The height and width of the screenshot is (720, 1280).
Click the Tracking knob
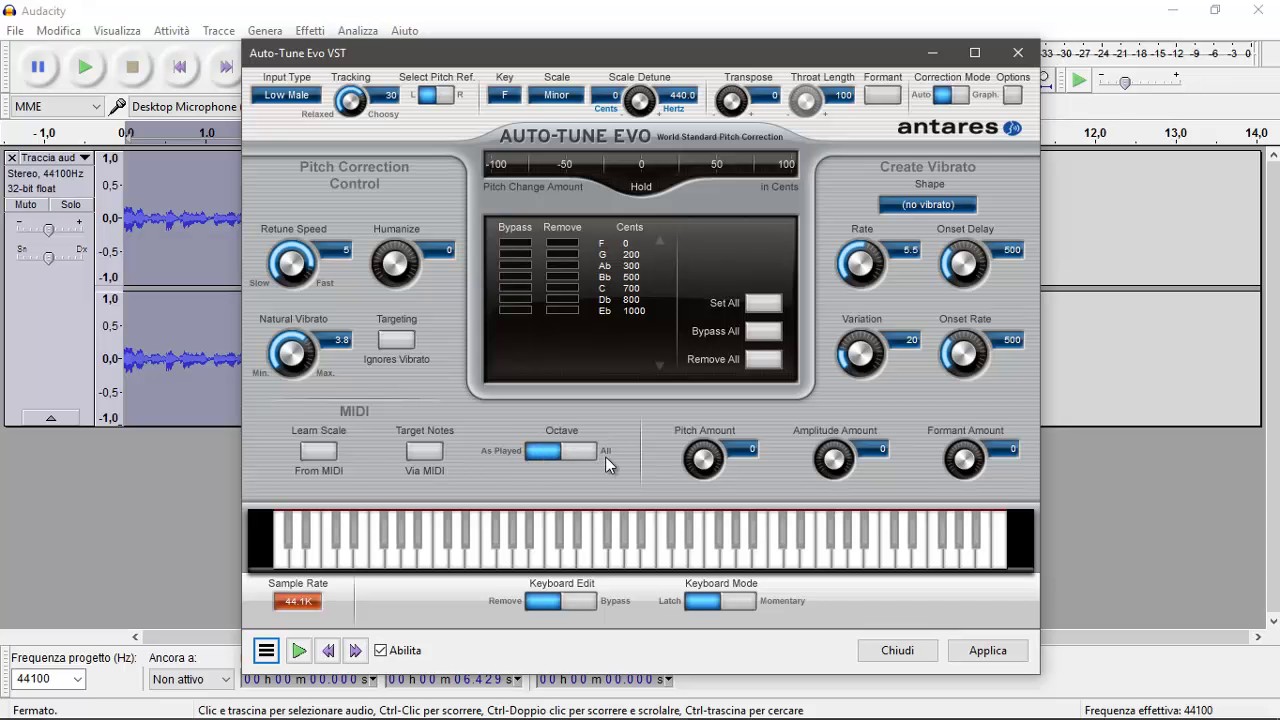[x=350, y=101]
